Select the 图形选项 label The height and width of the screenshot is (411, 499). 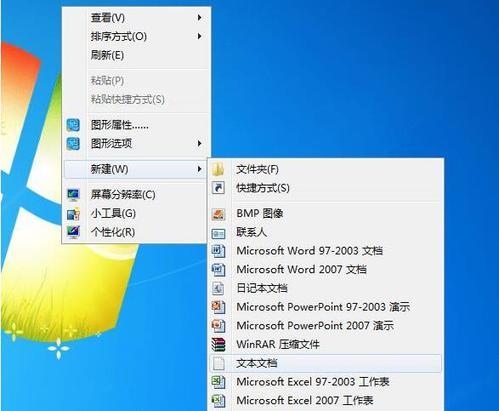111,144
